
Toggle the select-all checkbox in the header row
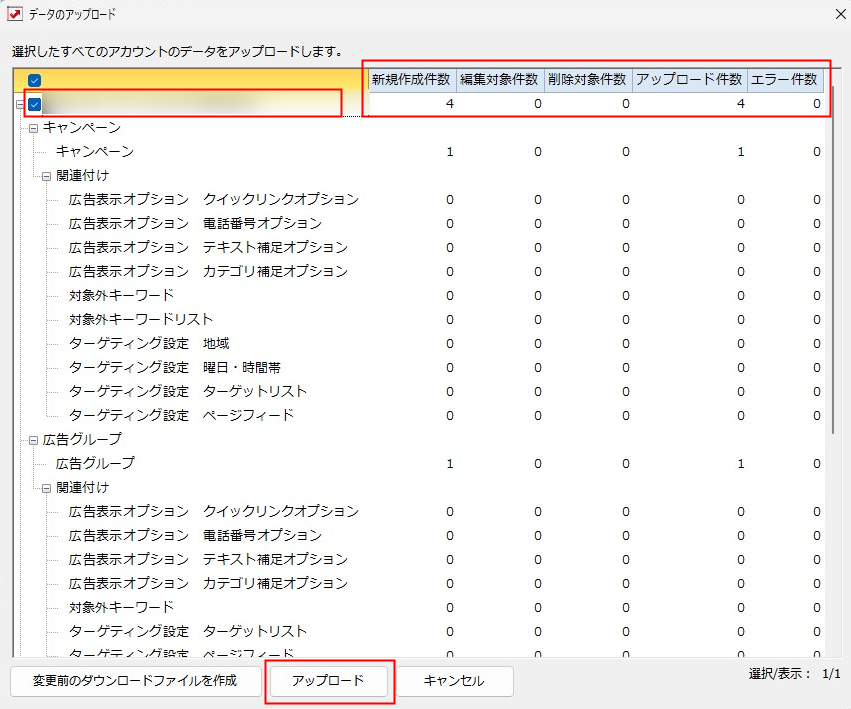pos(35,80)
